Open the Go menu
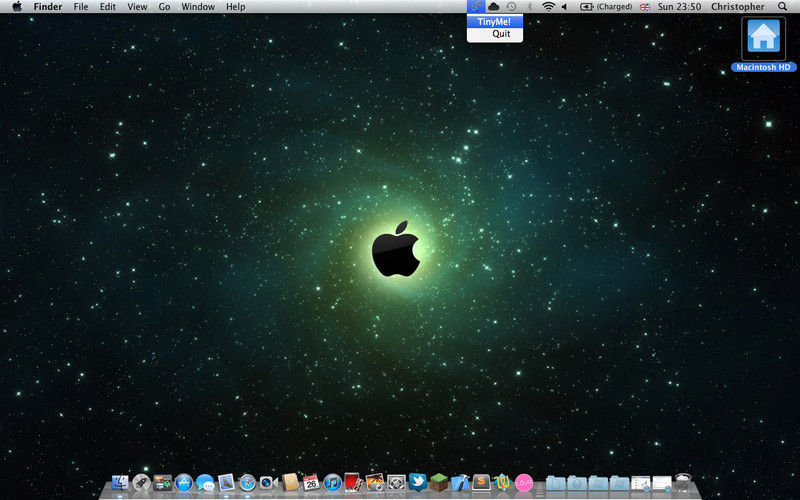 164,7
